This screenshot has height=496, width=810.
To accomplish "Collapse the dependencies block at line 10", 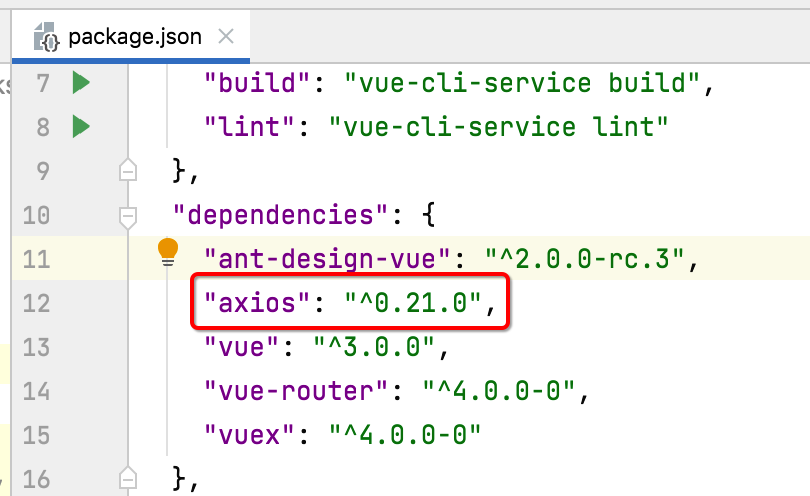I will click(128, 216).
